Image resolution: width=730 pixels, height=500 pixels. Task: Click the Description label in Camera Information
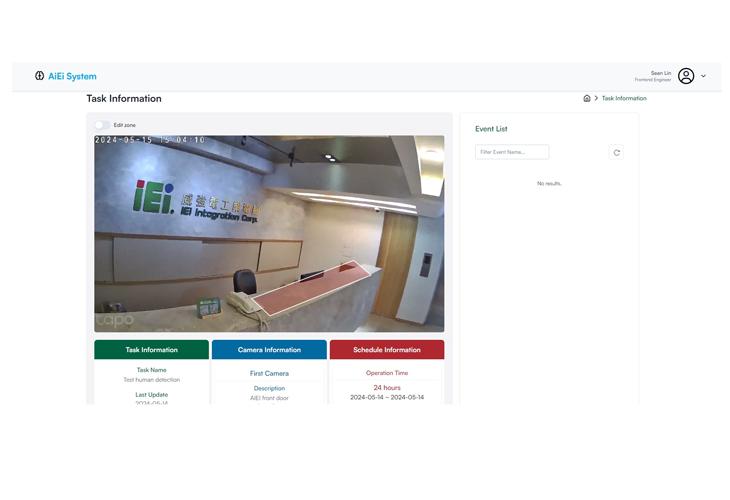[269, 388]
